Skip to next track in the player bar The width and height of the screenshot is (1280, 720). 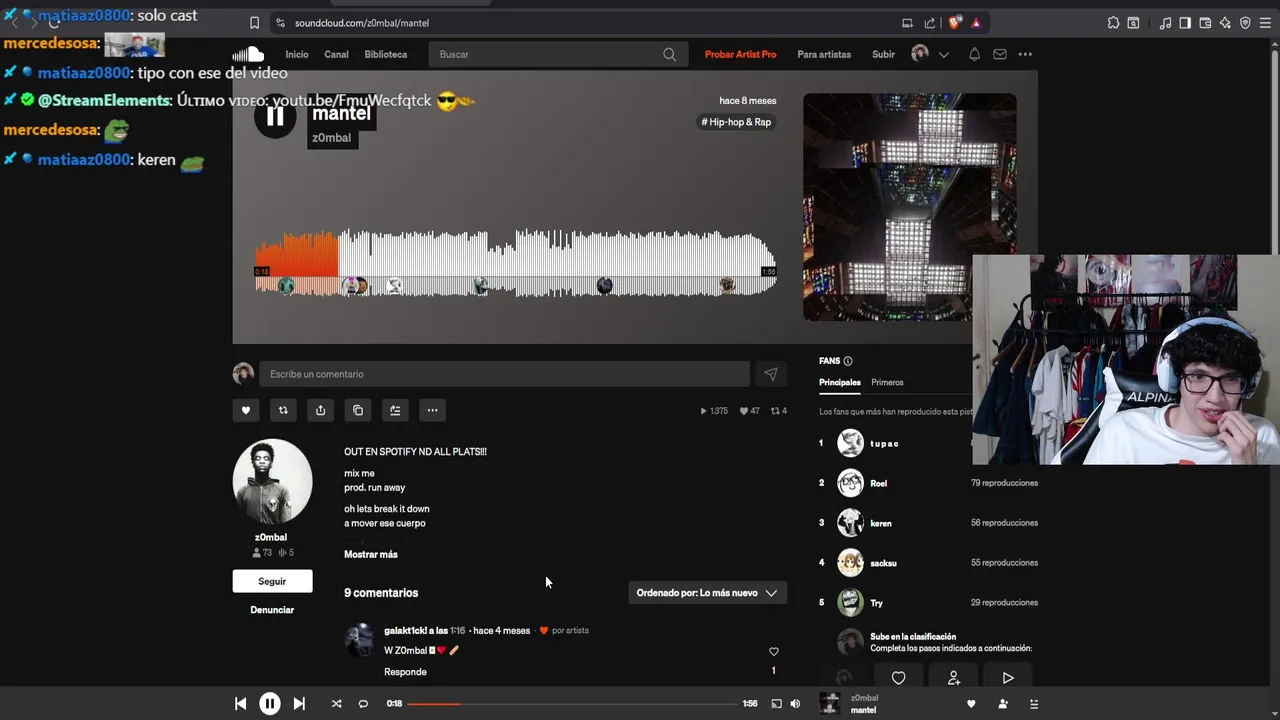click(x=299, y=704)
